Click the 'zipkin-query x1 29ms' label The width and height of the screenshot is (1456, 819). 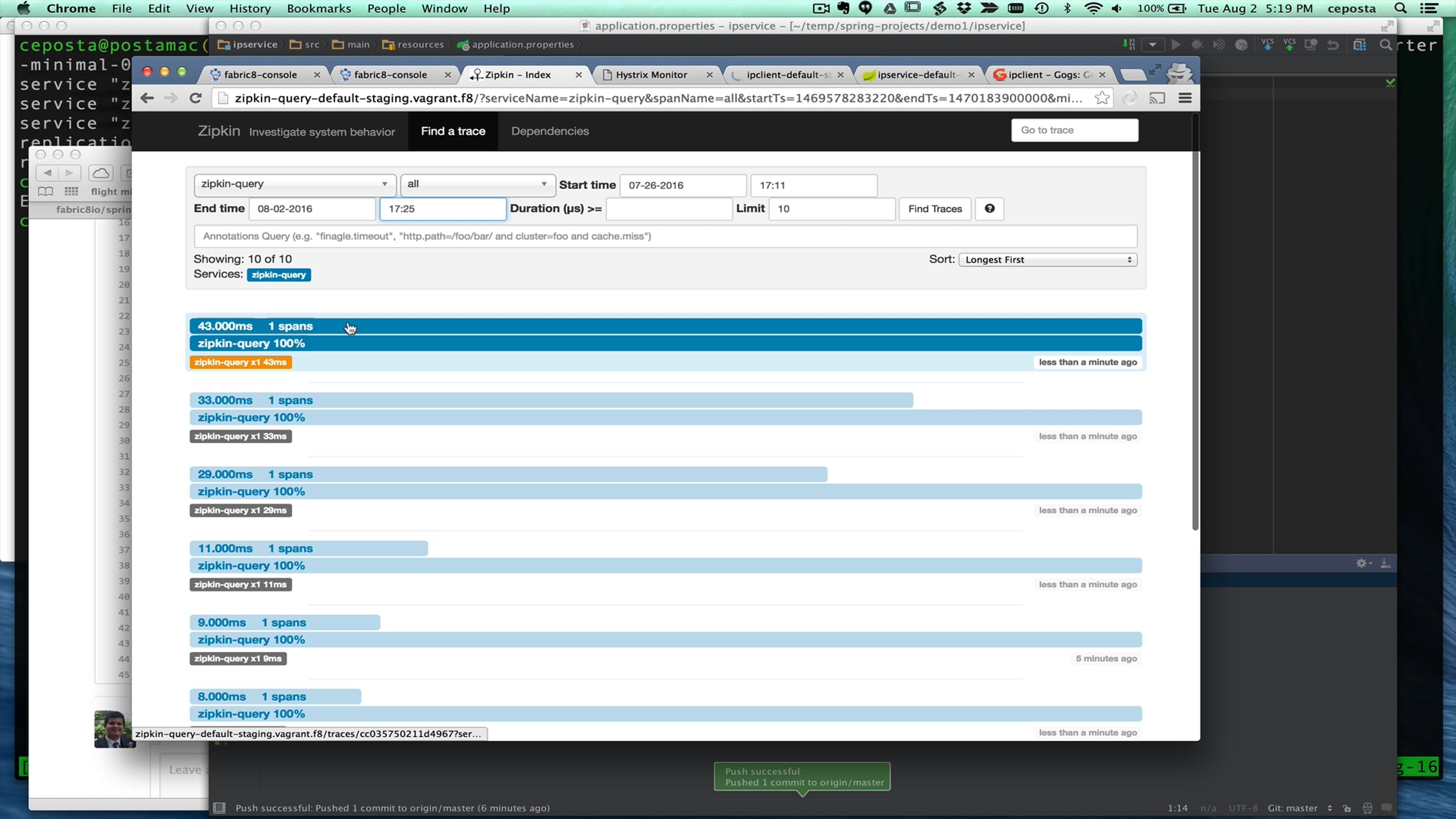[x=240, y=510]
